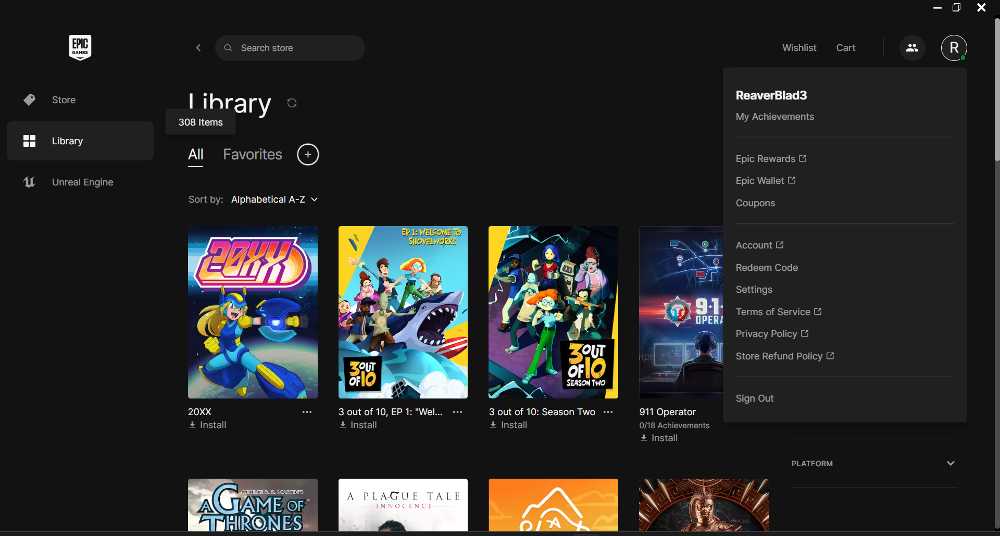
Task: Install 911 Operator
Action: (x=659, y=438)
